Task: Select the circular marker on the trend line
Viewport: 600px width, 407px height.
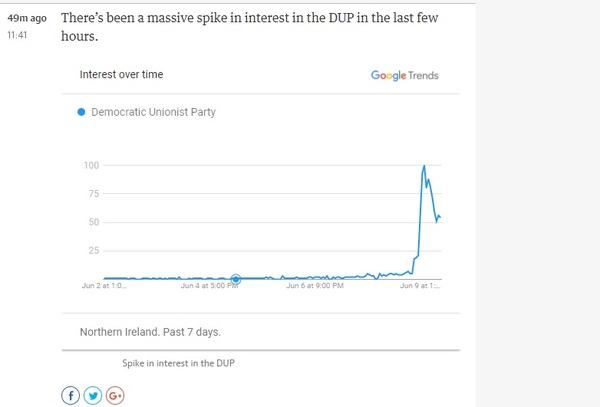Action: click(236, 279)
